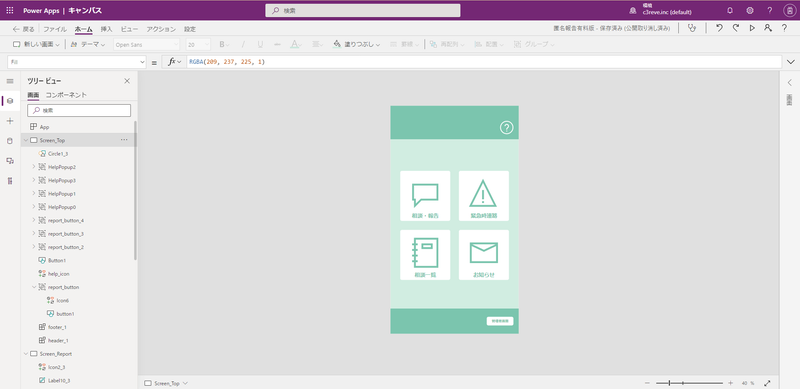Open the 挿入 tab
The image size is (800, 389).
106,29
